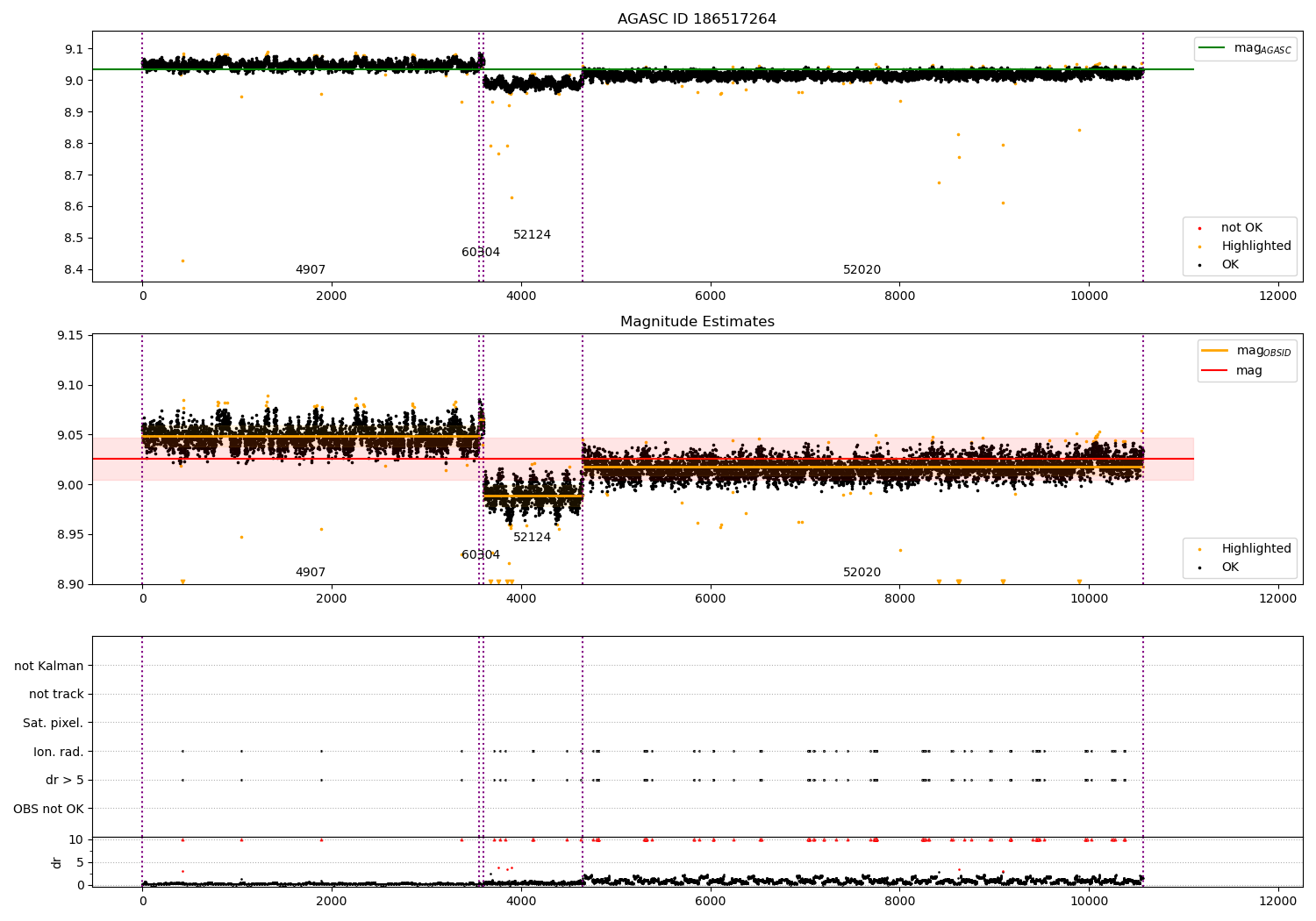Click the "10" tick on the dr axis
This screenshot has width=1316, height=921.
coord(76,840)
